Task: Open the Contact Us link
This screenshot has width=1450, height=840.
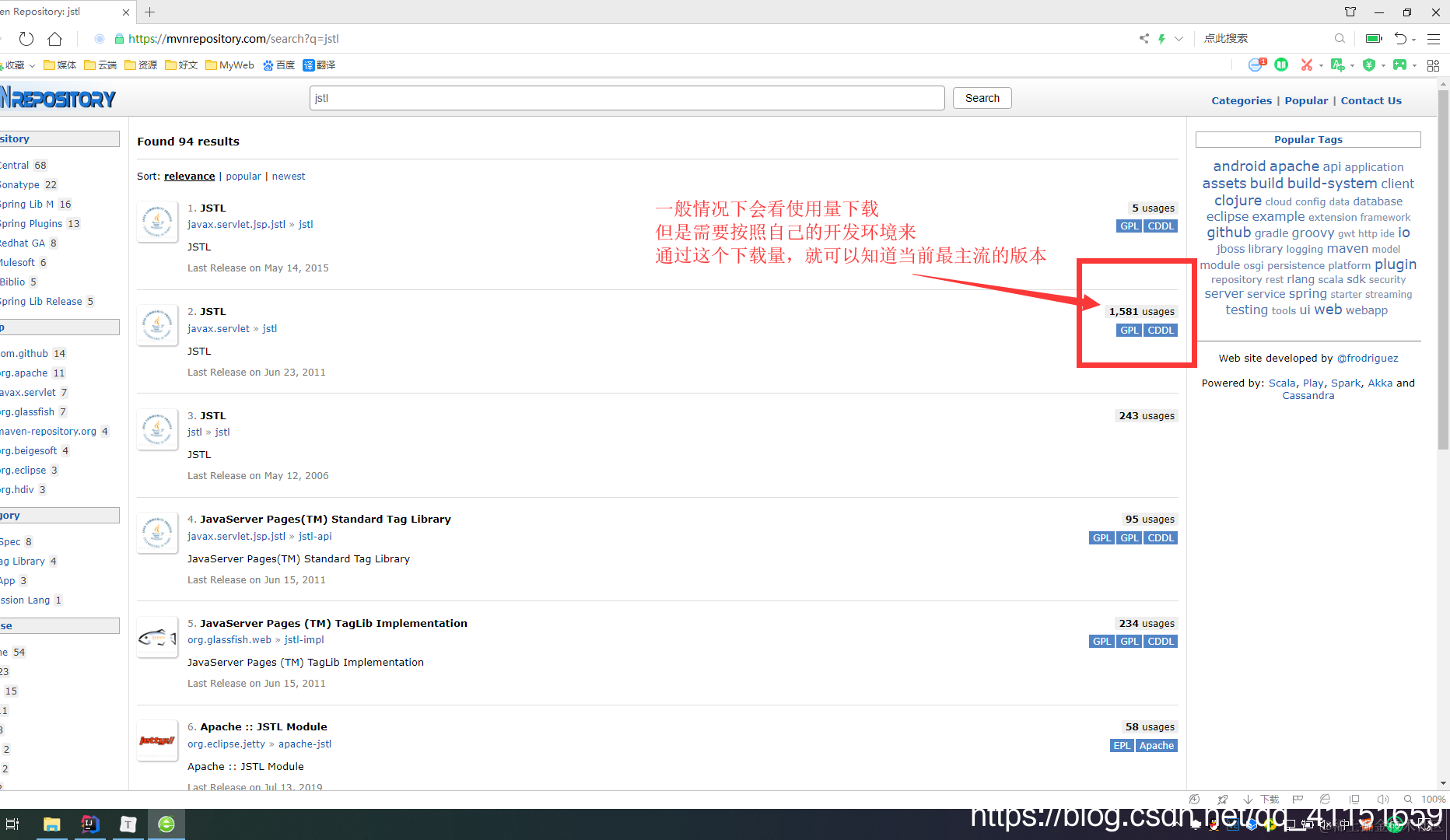Action: tap(1371, 100)
